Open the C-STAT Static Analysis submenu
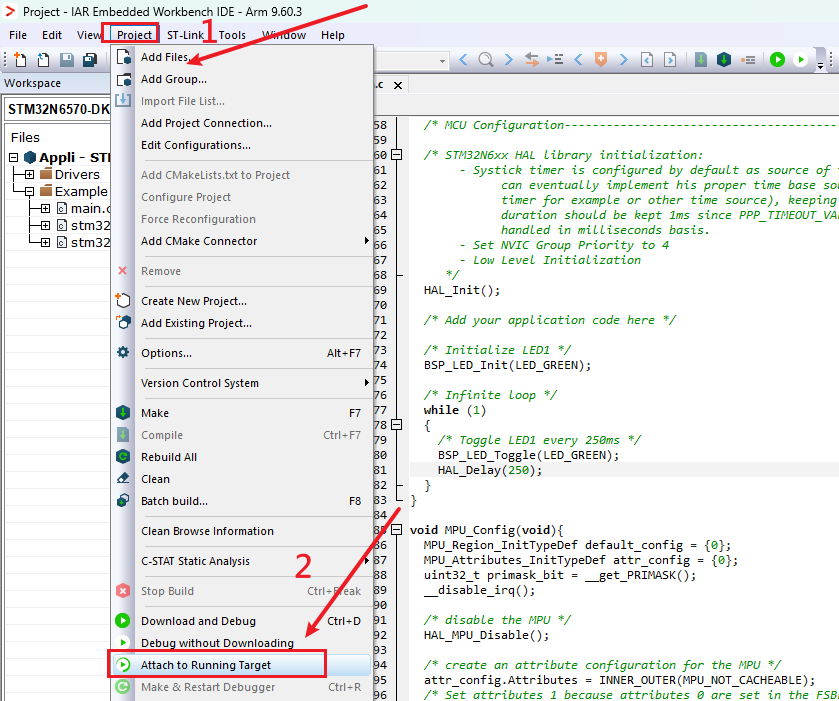This screenshot has height=701, width=839. 242,561
